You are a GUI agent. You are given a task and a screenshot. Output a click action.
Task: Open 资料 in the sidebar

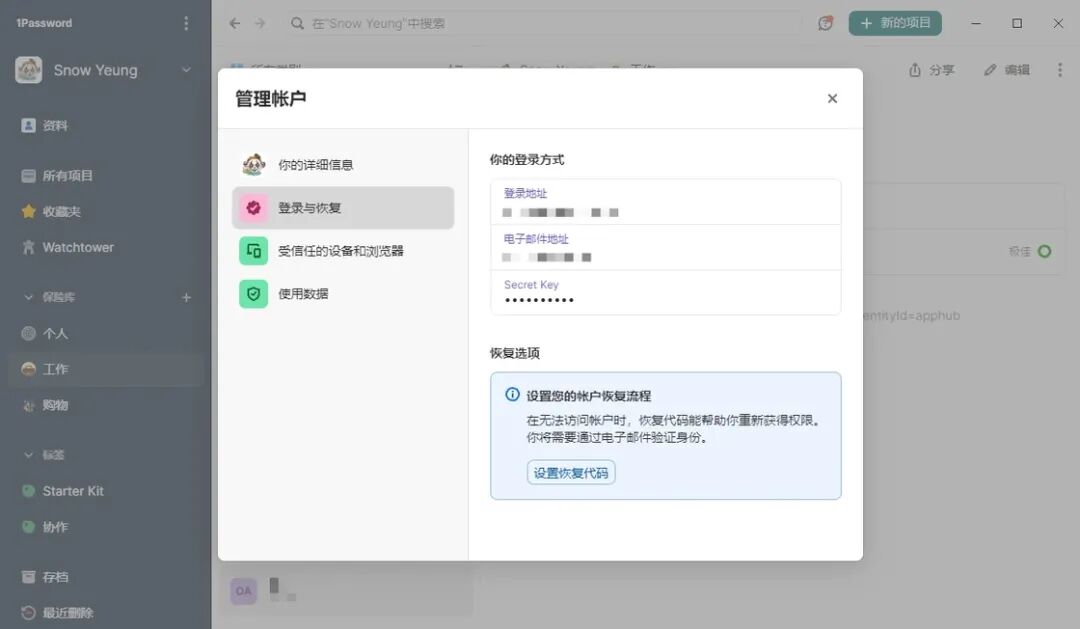coord(106,125)
